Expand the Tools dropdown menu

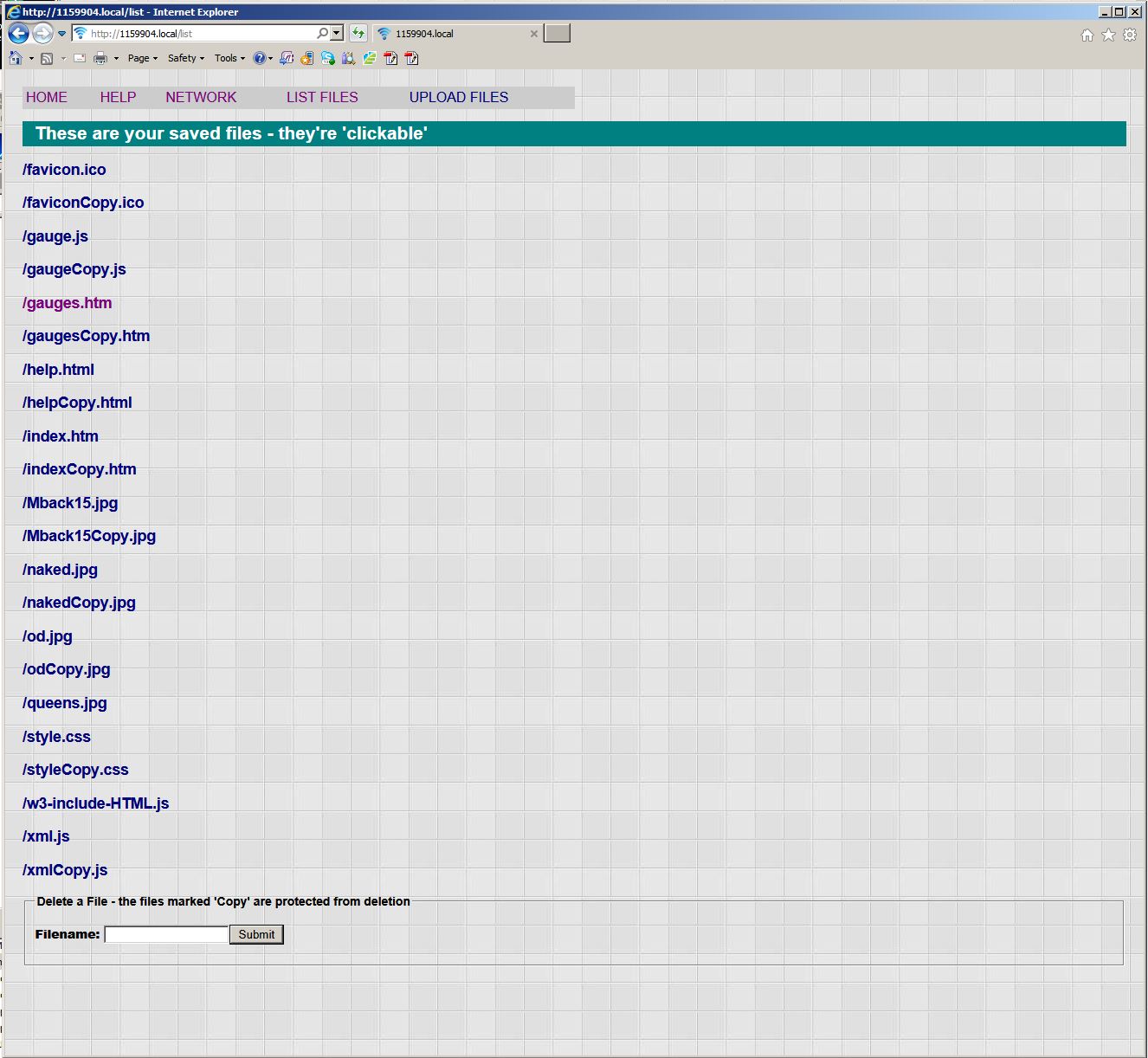[x=229, y=58]
